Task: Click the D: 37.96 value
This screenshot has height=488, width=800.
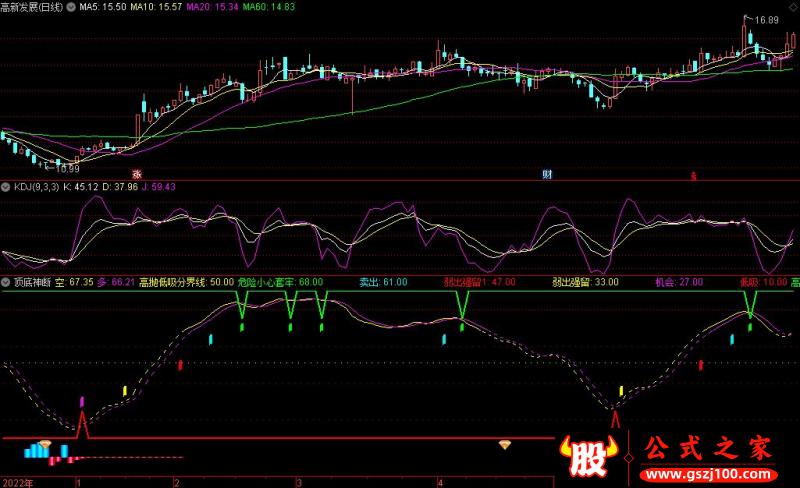Action: point(120,187)
